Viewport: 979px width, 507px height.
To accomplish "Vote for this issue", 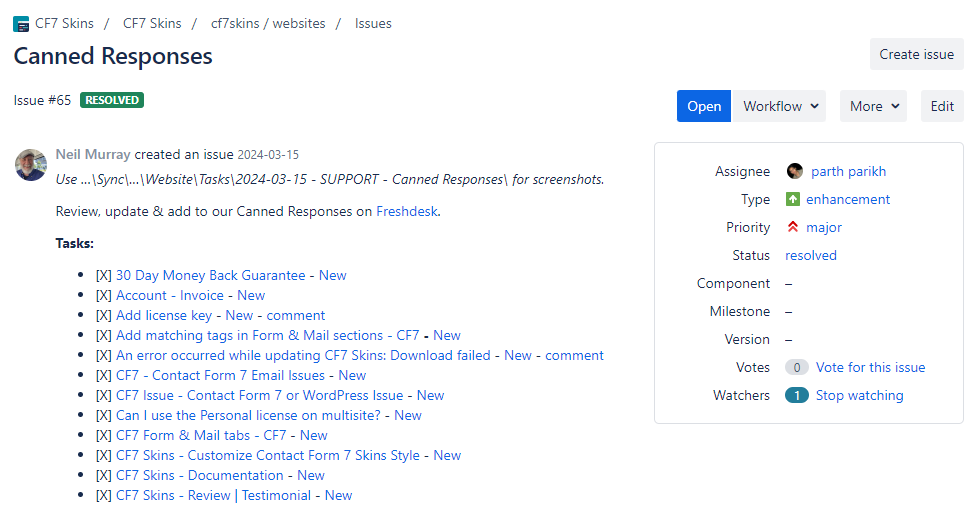I will (870, 367).
